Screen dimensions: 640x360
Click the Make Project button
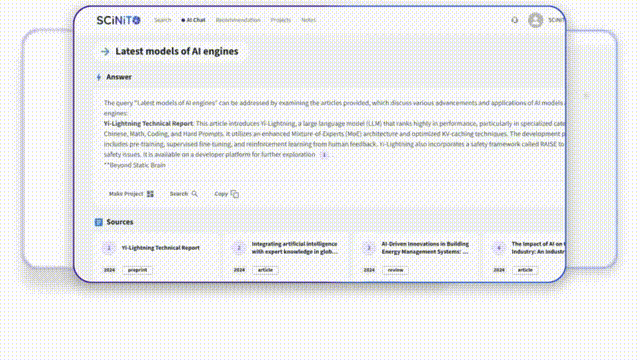(131, 194)
